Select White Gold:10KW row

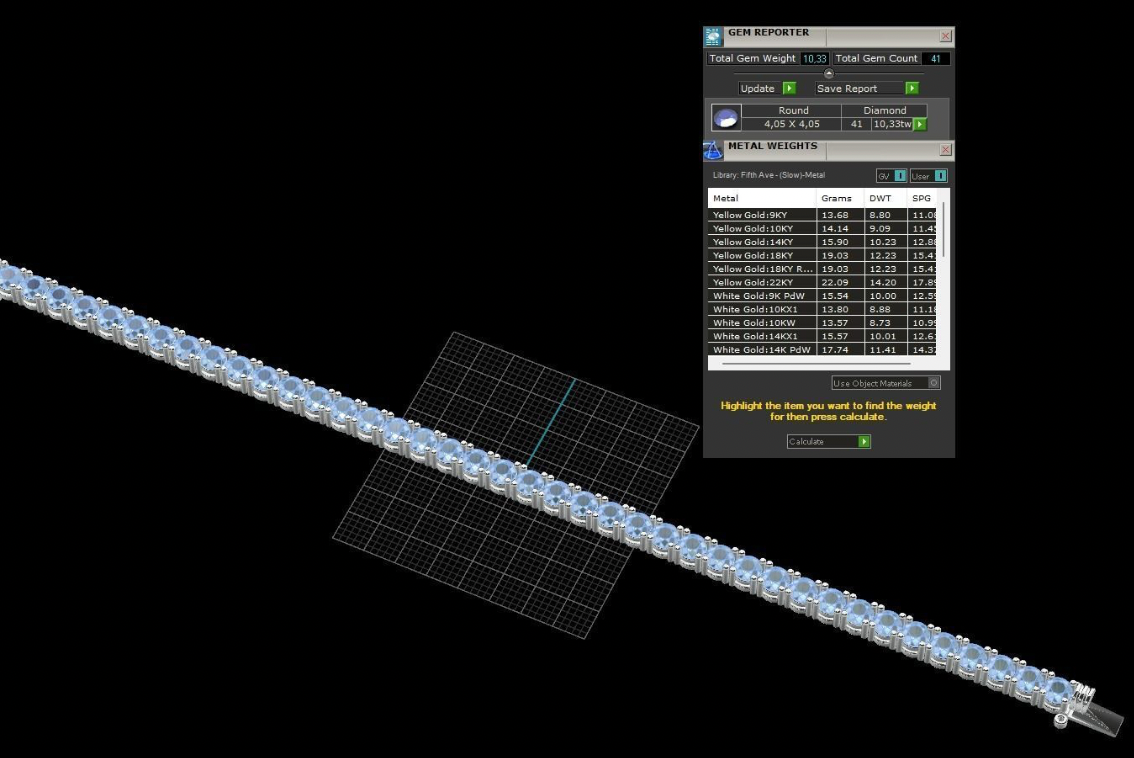[762, 323]
